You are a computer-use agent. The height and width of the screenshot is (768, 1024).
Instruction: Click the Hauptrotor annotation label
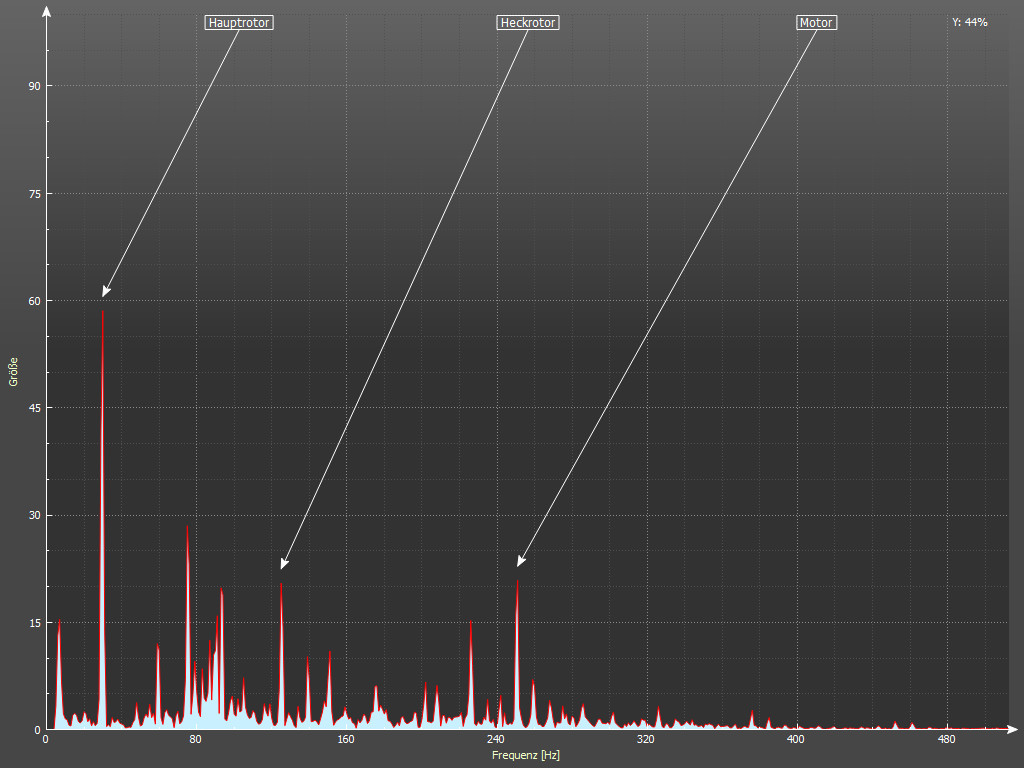238,22
